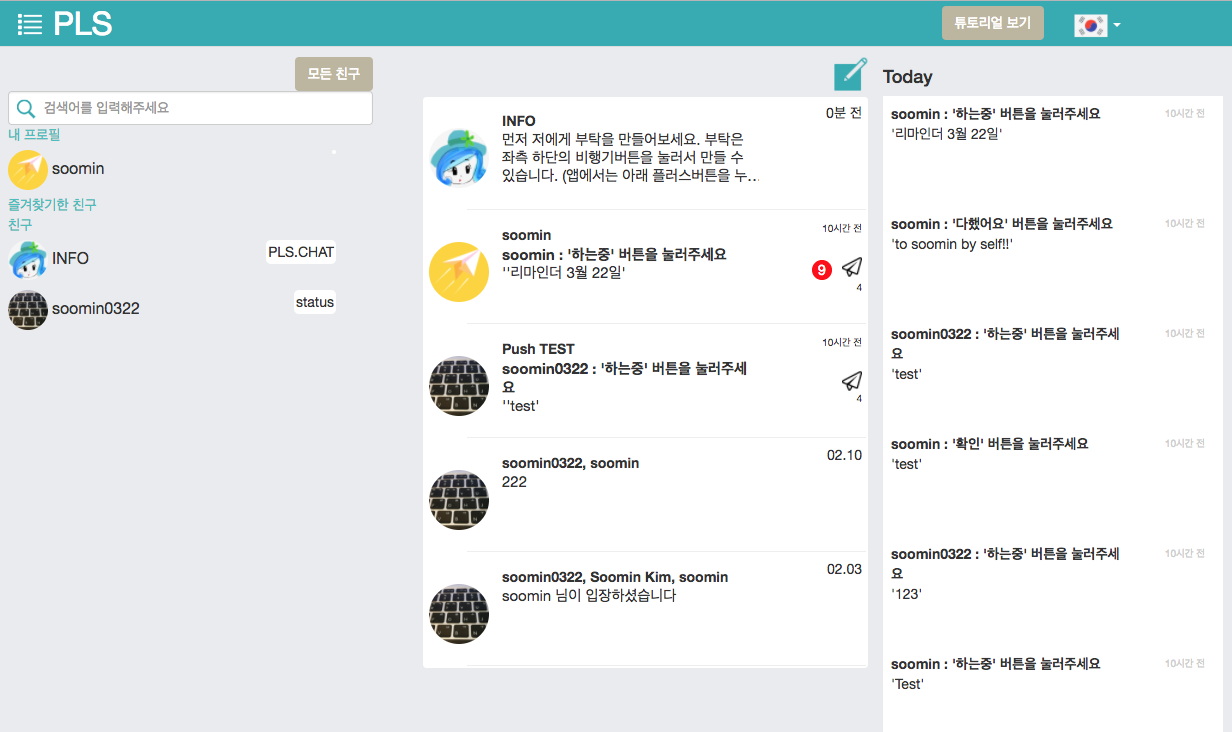Viewport: 1232px width, 732px height.
Task: Click the pencil compose icon
Action: 850,74
